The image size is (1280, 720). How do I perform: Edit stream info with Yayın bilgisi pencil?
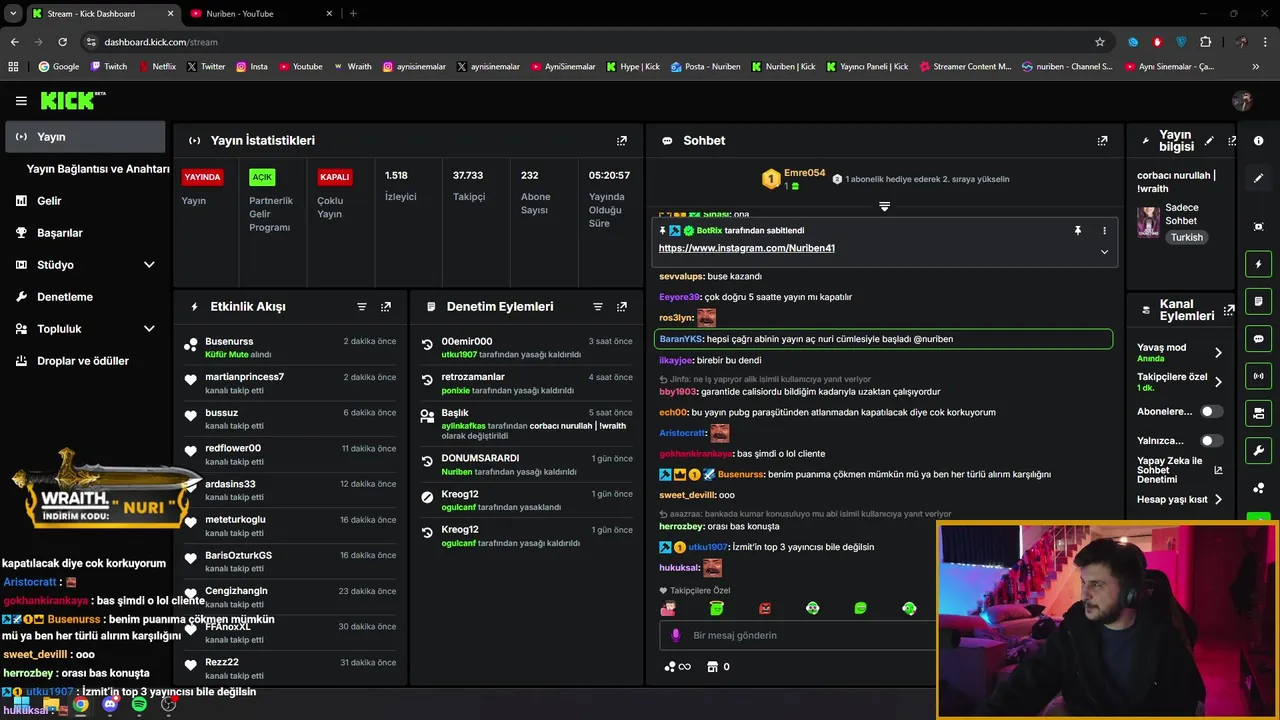click(x=1209, y=141)
